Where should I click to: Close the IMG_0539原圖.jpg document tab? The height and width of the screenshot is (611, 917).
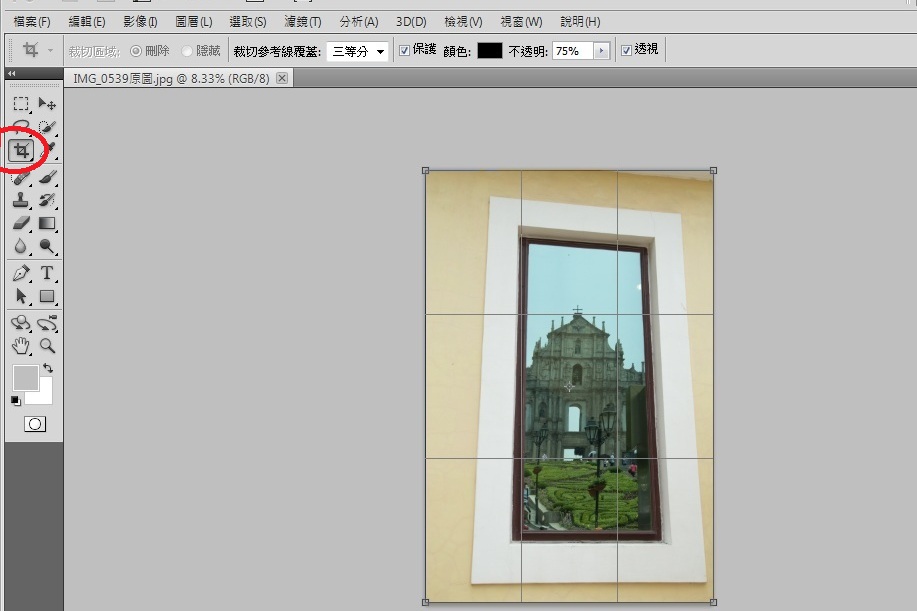[x=282, y=78]
